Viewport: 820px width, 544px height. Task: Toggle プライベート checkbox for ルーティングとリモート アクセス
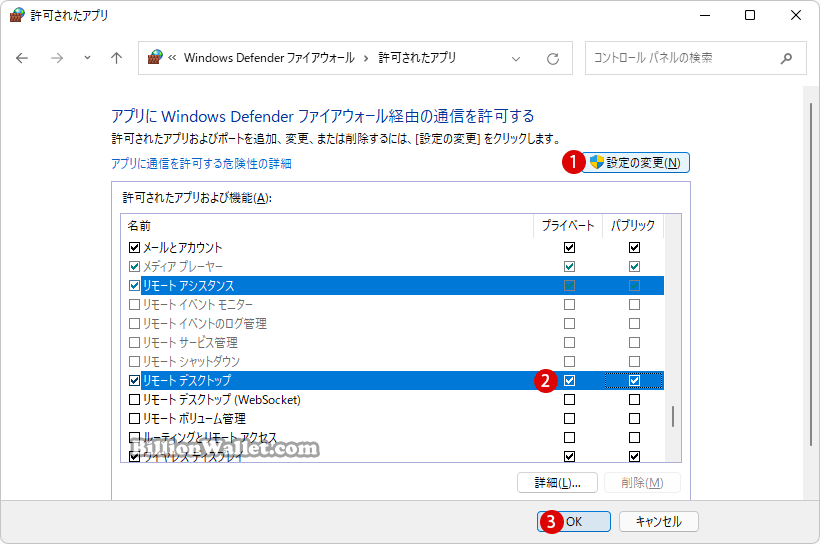click(570, 437)
